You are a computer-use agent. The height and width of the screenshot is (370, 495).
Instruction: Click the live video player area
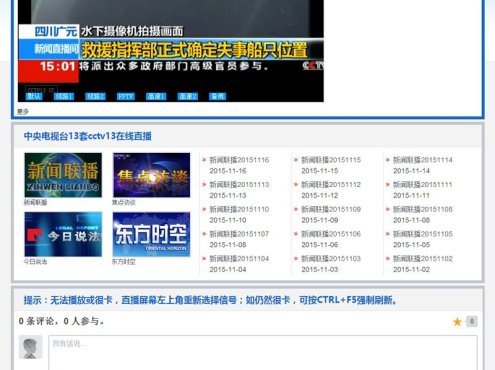(x=171, y=51)
